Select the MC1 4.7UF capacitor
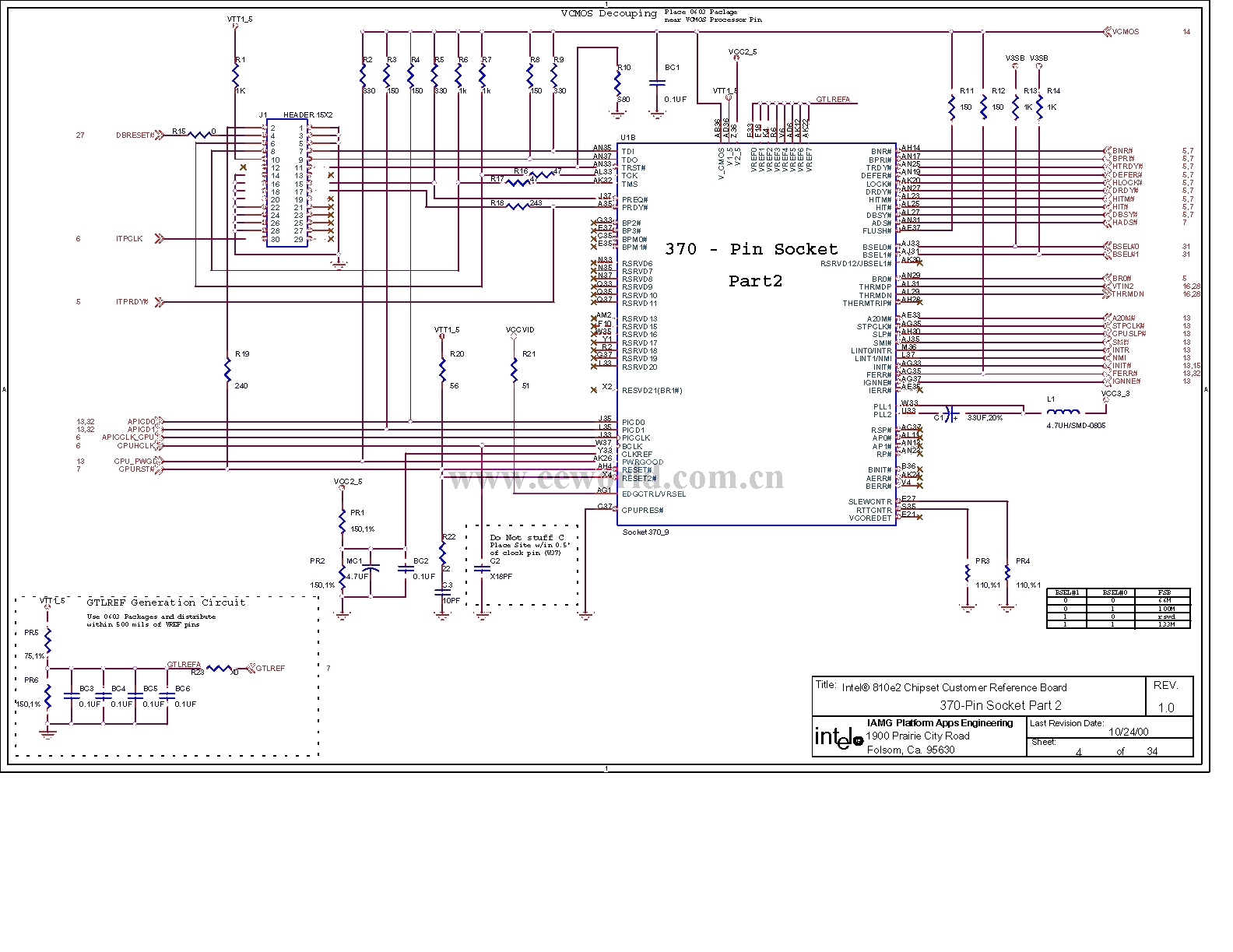 pos(371,569)
